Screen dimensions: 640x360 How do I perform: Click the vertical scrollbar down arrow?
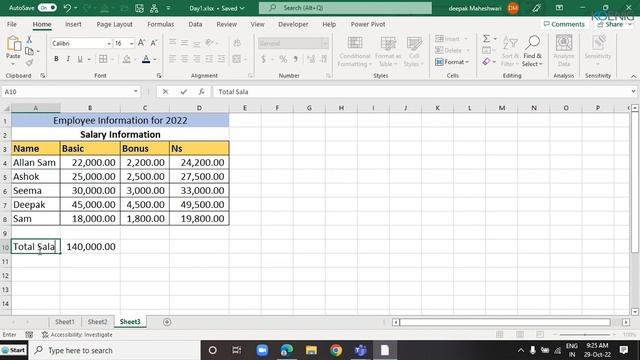635,311
